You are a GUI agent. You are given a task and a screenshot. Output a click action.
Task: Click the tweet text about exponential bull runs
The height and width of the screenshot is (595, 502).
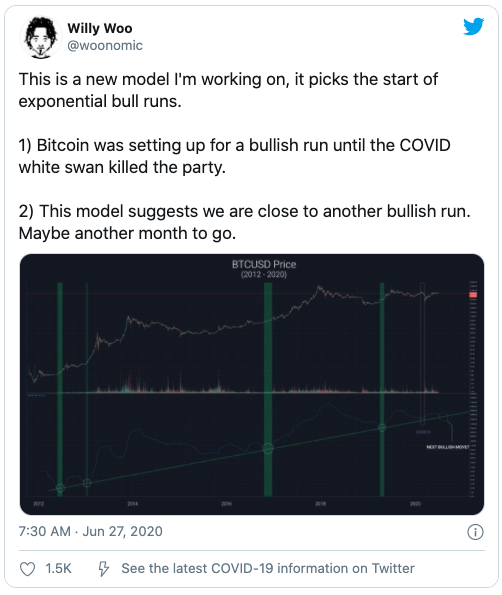[x=228, y=90]
